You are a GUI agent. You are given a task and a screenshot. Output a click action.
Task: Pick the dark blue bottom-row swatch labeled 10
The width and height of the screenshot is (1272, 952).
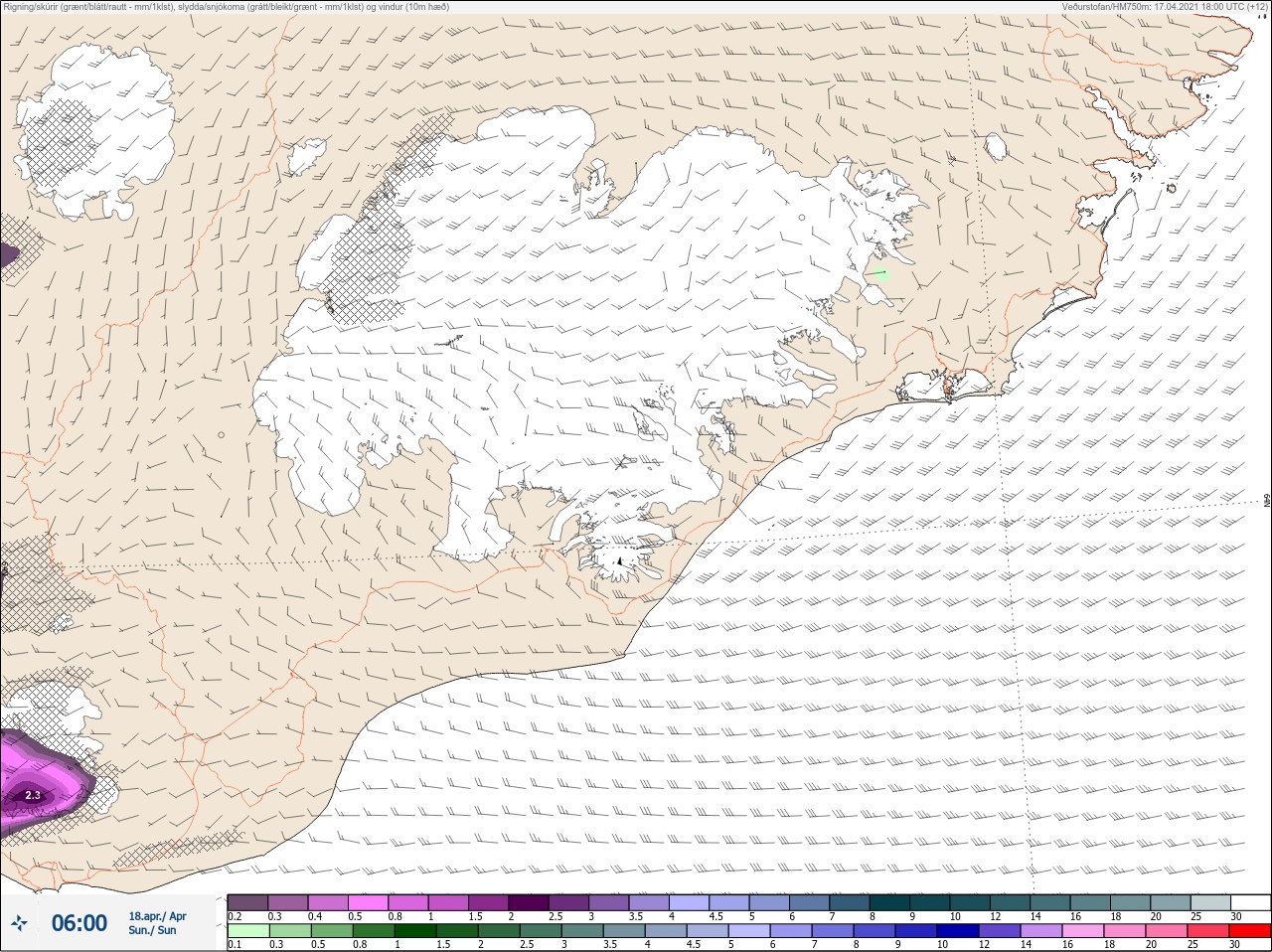tap(957, 931)
